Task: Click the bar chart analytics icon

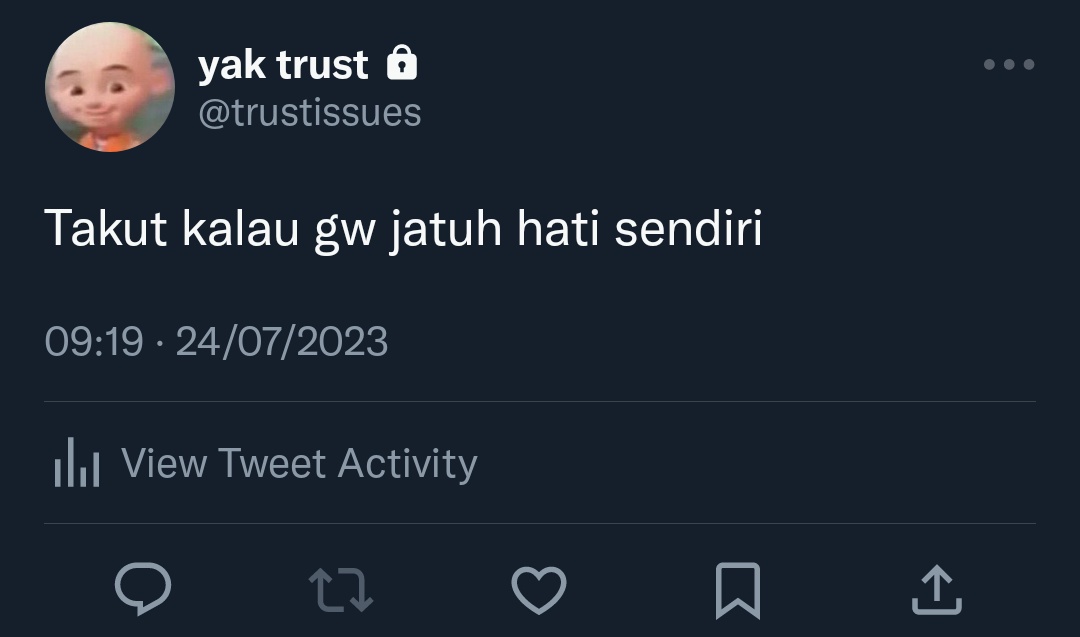Action: click(77, 463)
